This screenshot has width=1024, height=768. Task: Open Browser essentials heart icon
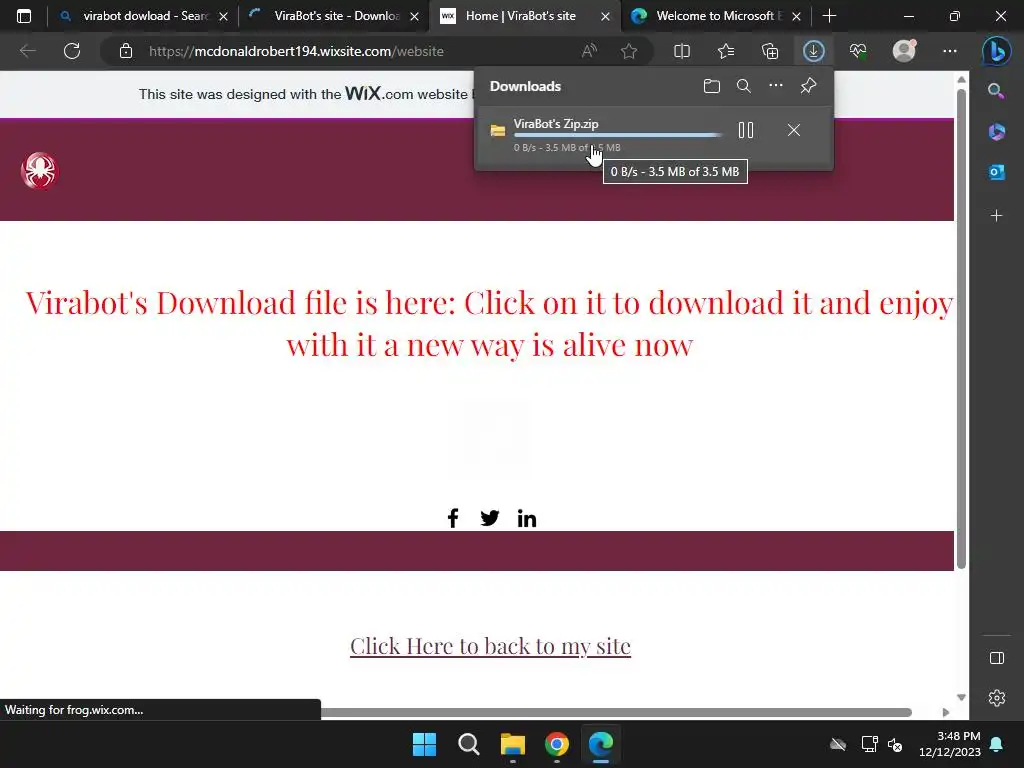pyautogui.click(x=858, y=51)
